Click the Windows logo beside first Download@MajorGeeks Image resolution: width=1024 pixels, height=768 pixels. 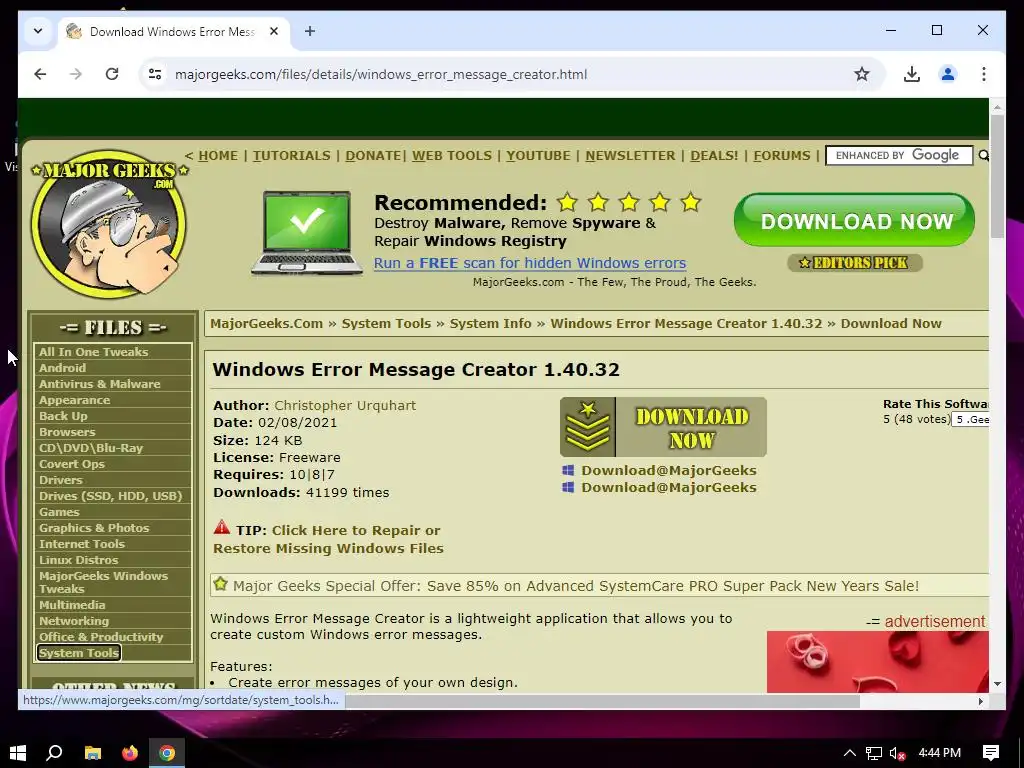point(568,470)
